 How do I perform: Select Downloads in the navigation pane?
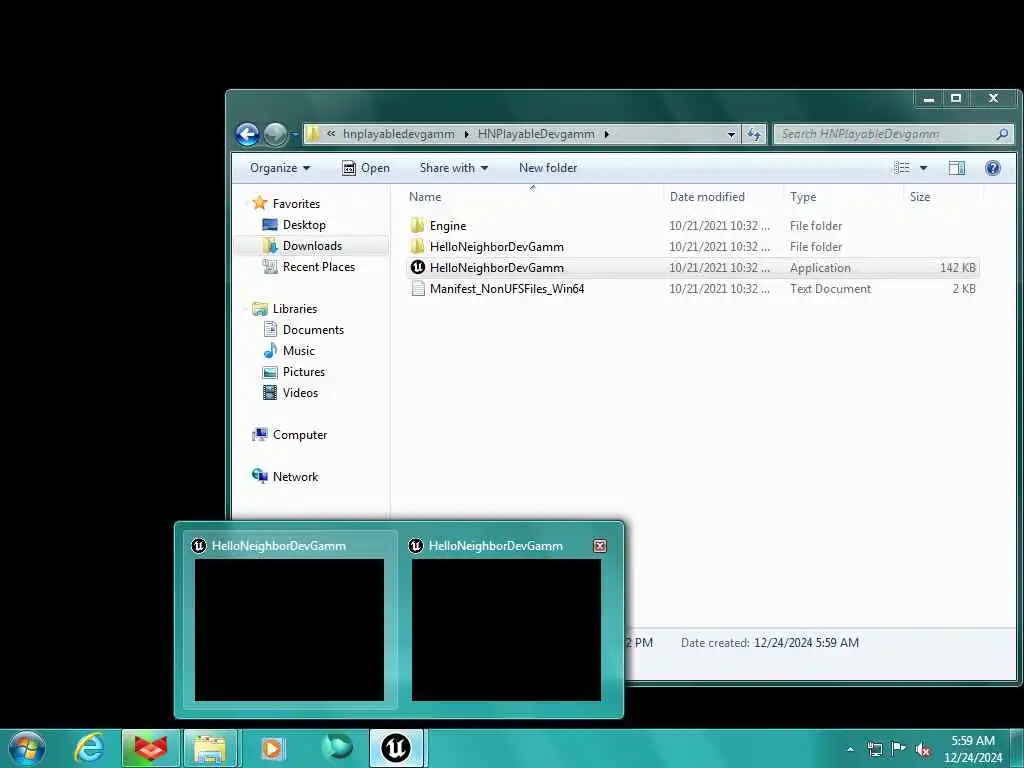[312, 246]
